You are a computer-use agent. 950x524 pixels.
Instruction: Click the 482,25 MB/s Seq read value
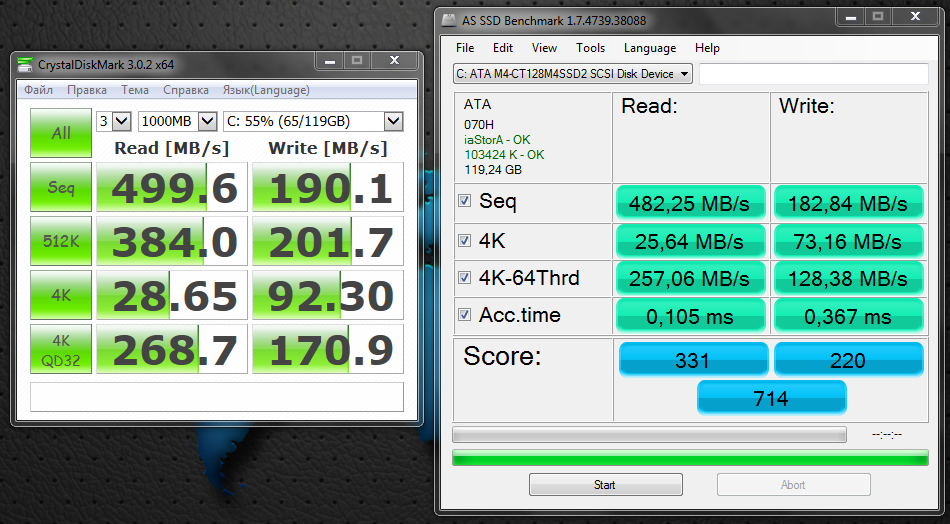[x=690, y=203]
